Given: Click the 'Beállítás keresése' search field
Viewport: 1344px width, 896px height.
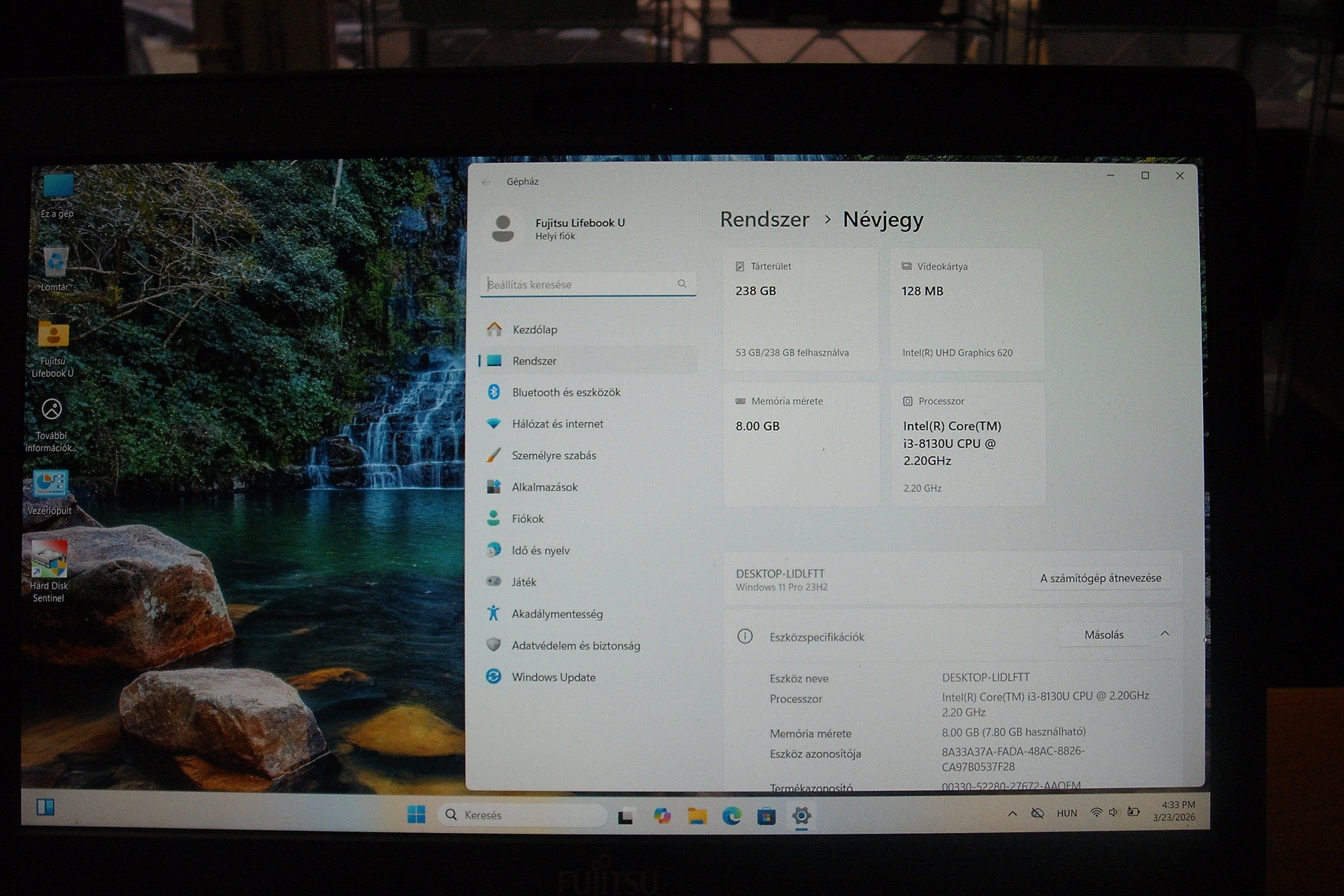Looking at the screenshot, I should [587, 284].
